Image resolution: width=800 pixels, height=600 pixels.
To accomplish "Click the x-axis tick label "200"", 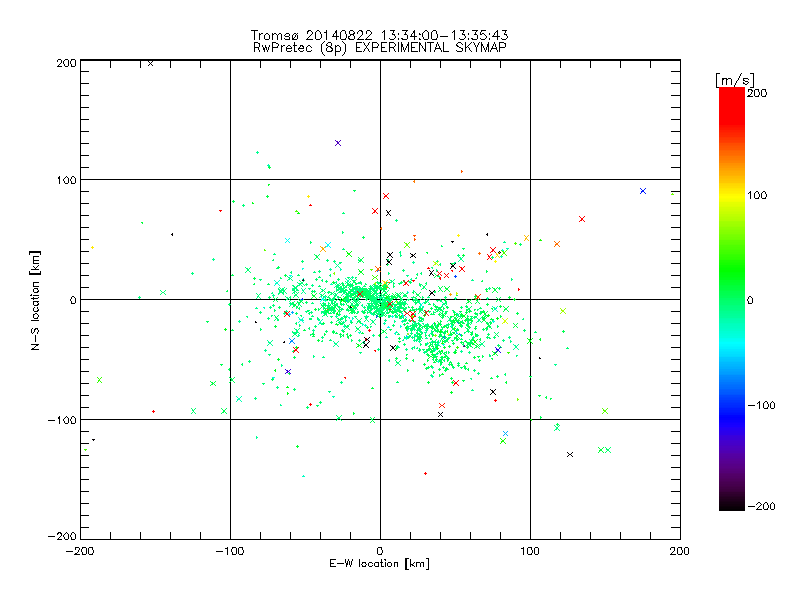I will pos(680,551).
